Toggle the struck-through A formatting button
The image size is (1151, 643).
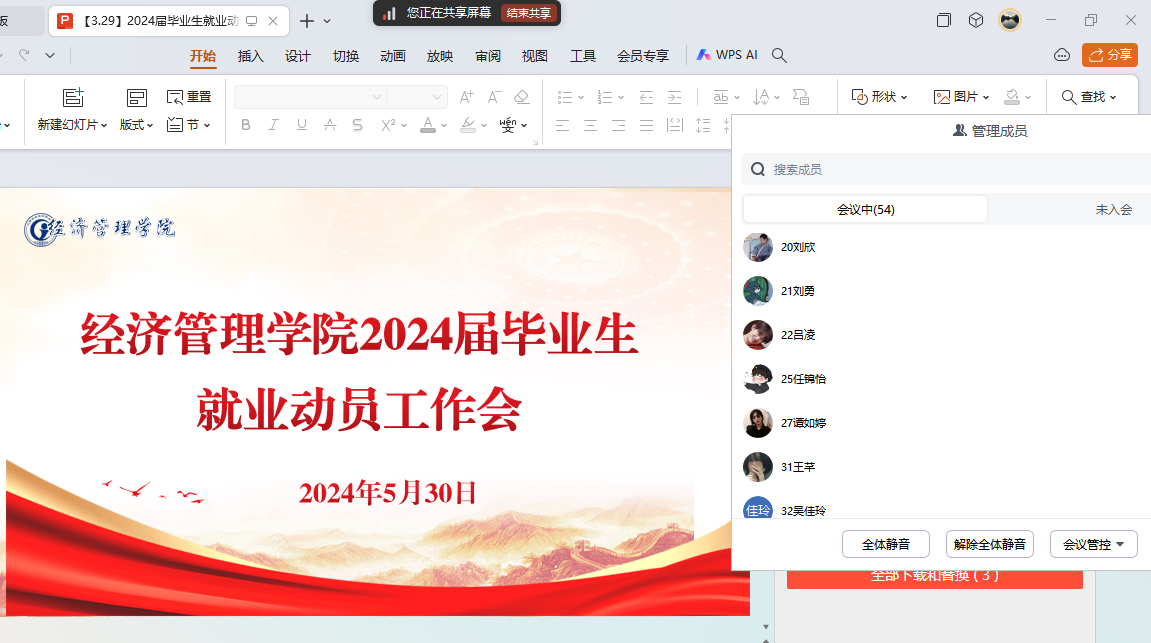pos(330,125)
